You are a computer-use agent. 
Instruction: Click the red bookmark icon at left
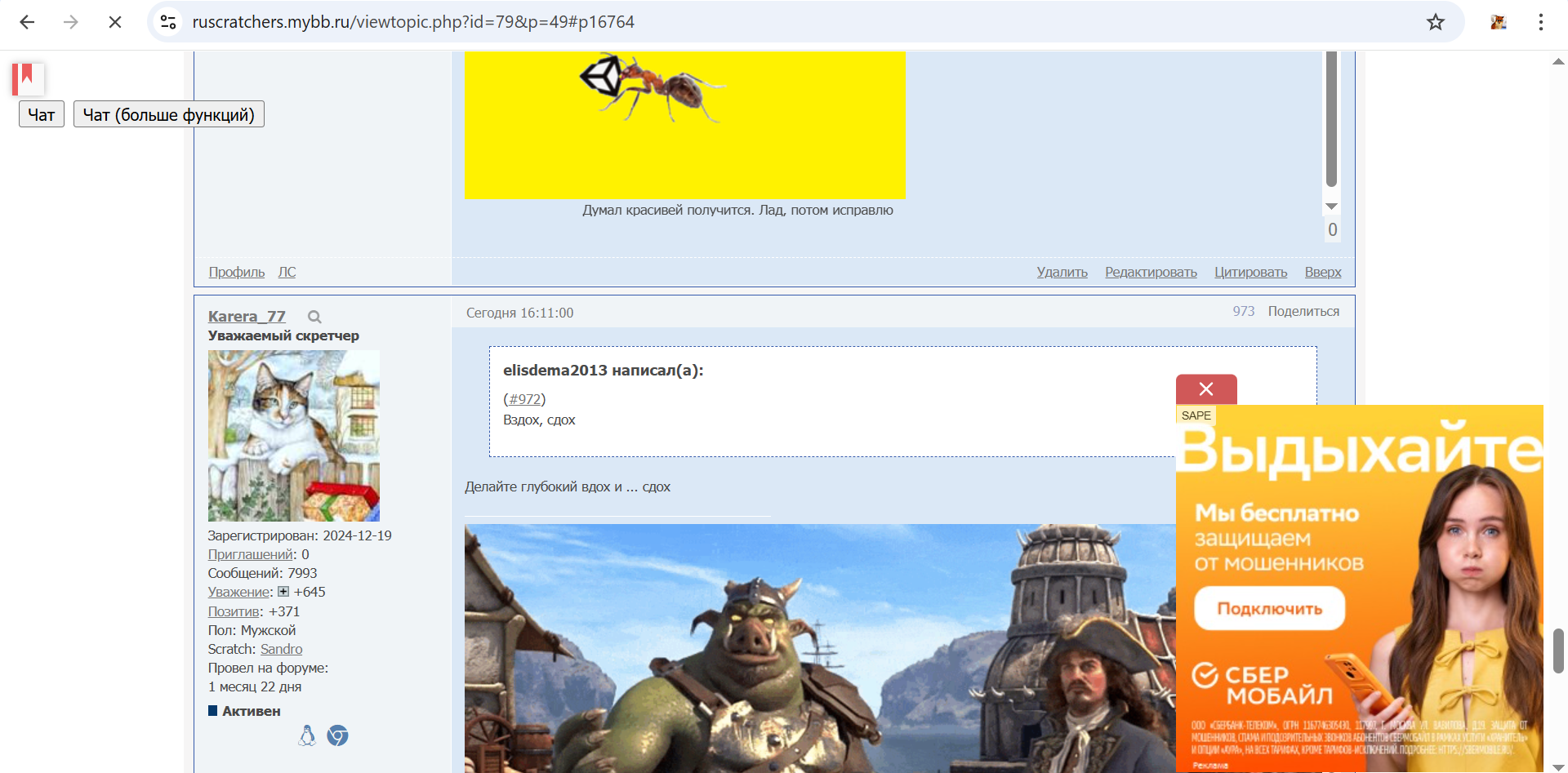pos(27,78)
